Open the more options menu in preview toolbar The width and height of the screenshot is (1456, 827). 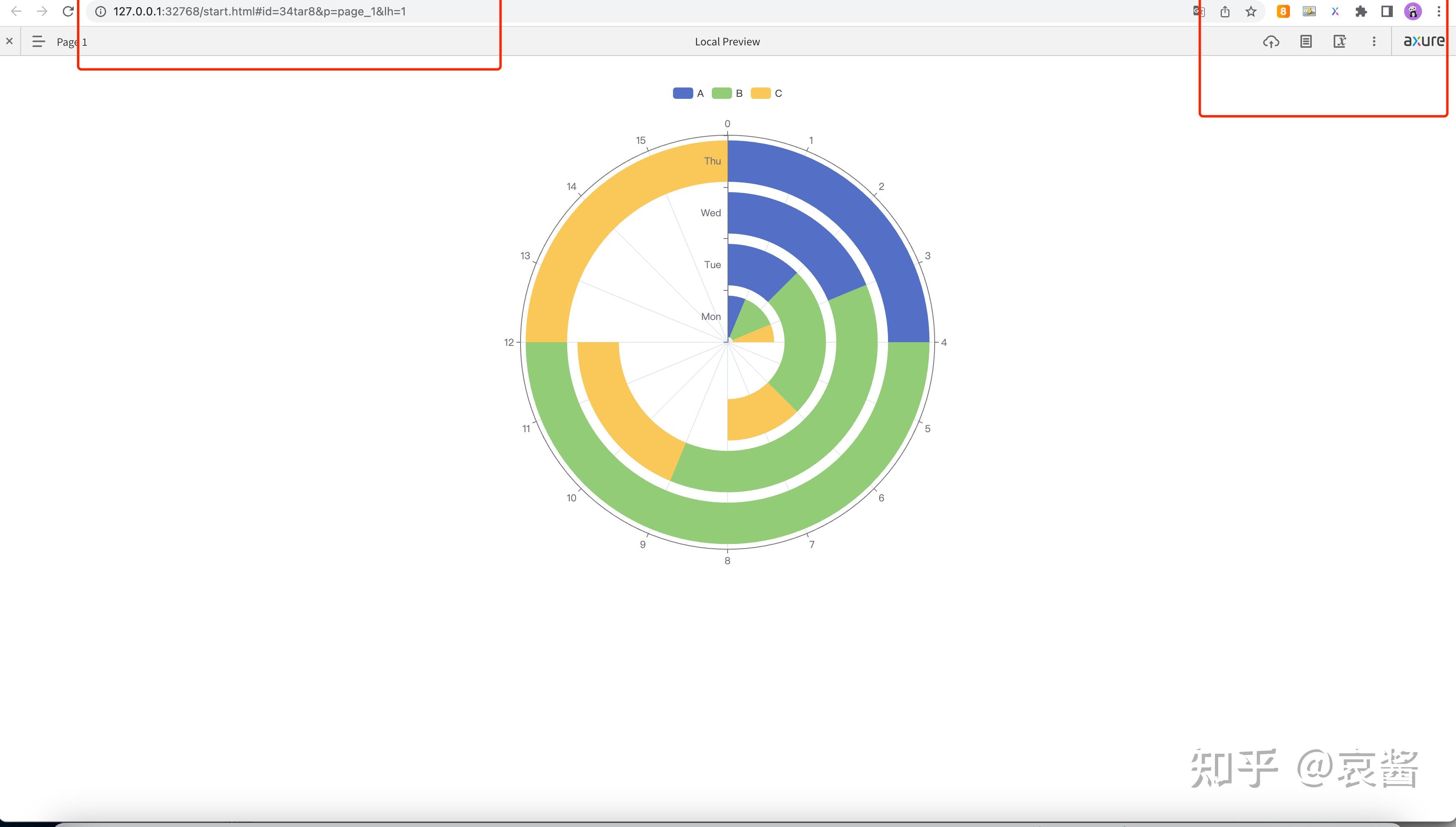[1374, 41]
